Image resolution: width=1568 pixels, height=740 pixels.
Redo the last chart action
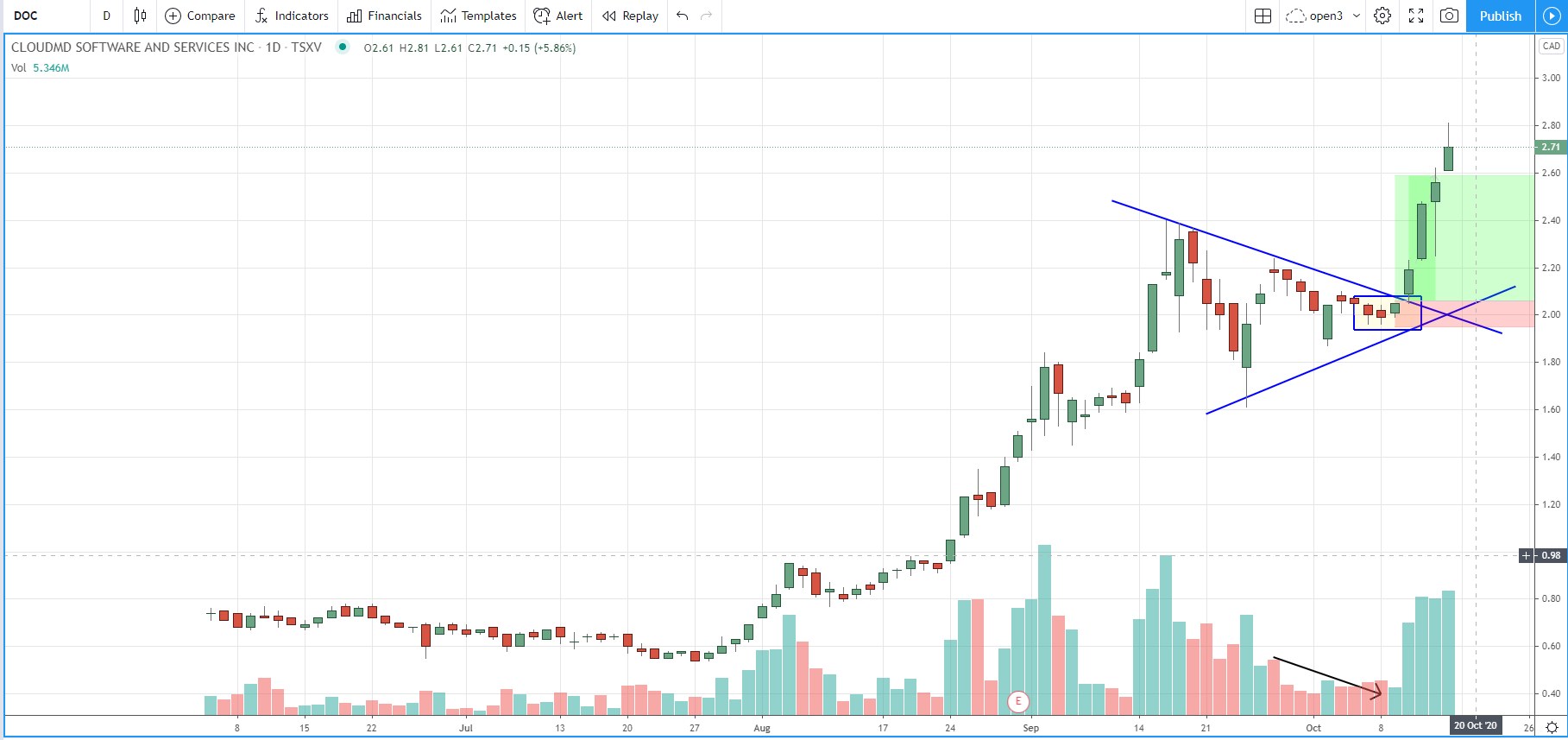point(707,16)
